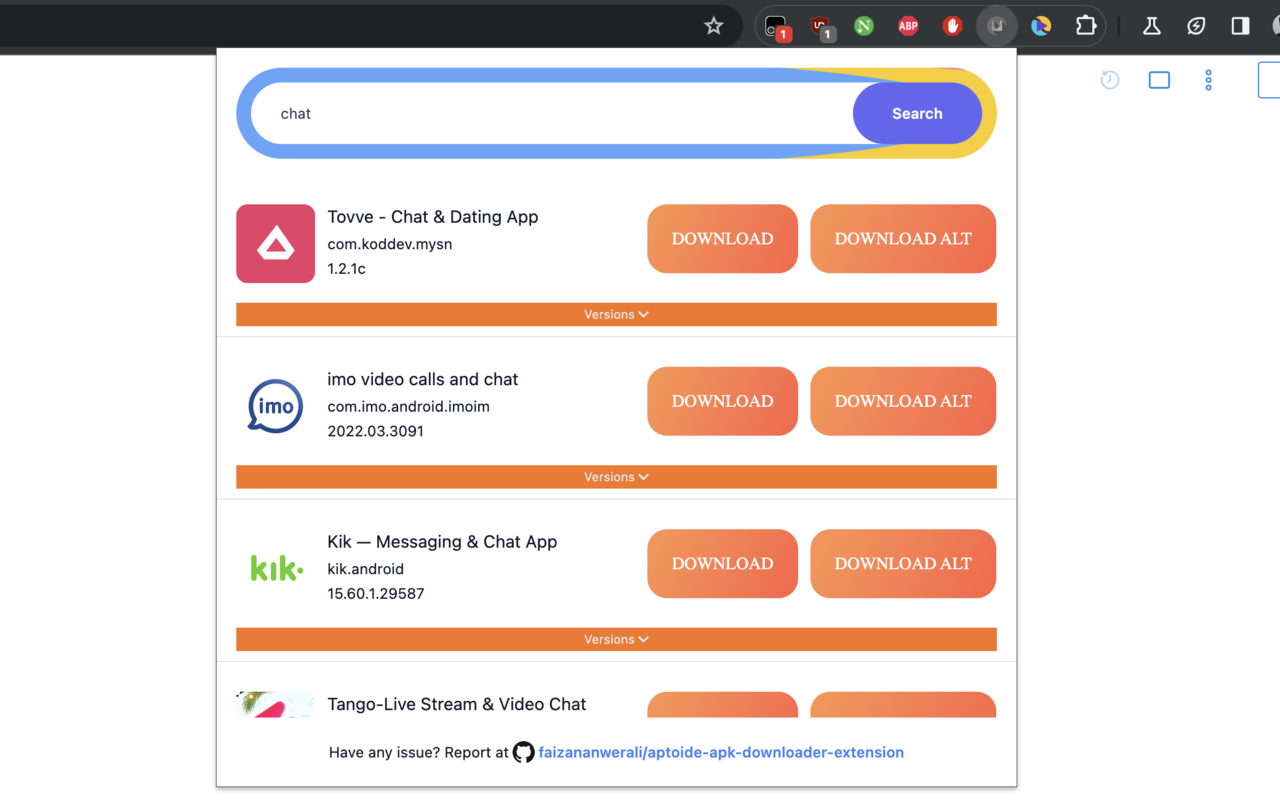The width and height of the screenshot is (1280, 800).
Task: Bookmark this page with the star icon
Action: [x=713, y=26]
